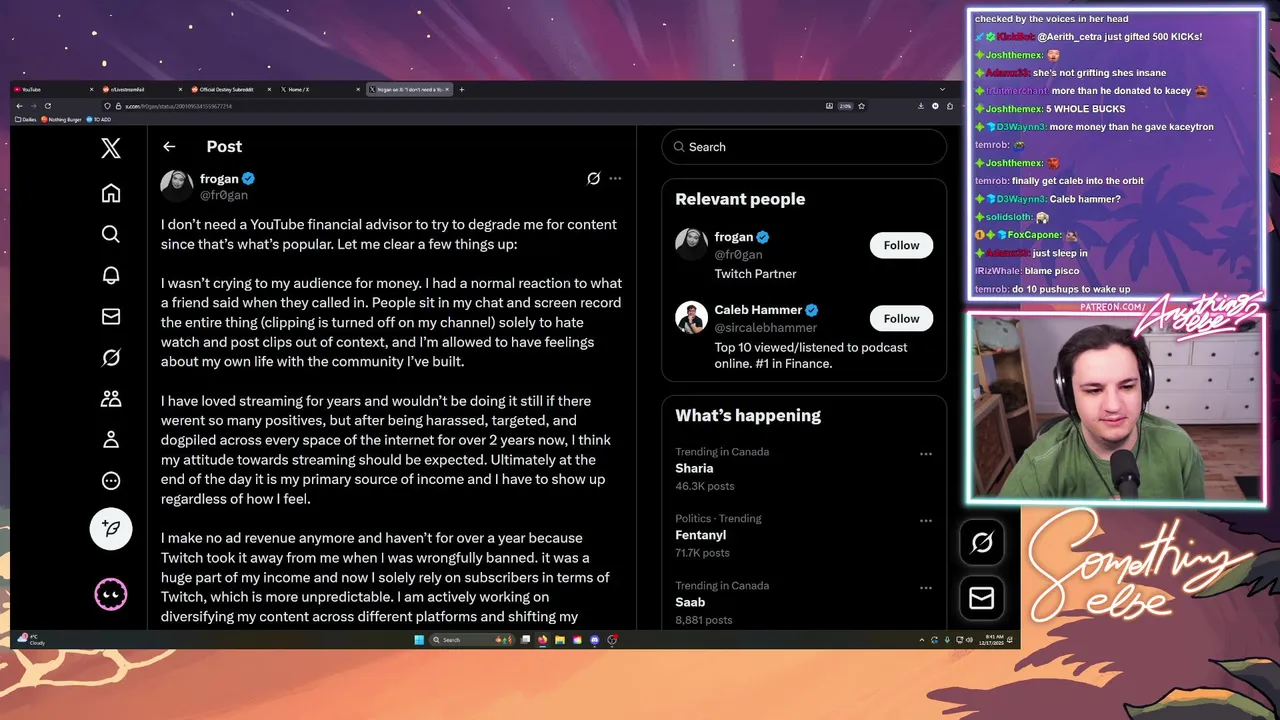The height and width of the screenshot is (720, 1280).
Task: Open floating Messages button at bottom right
Action: [x=982, y=598]
